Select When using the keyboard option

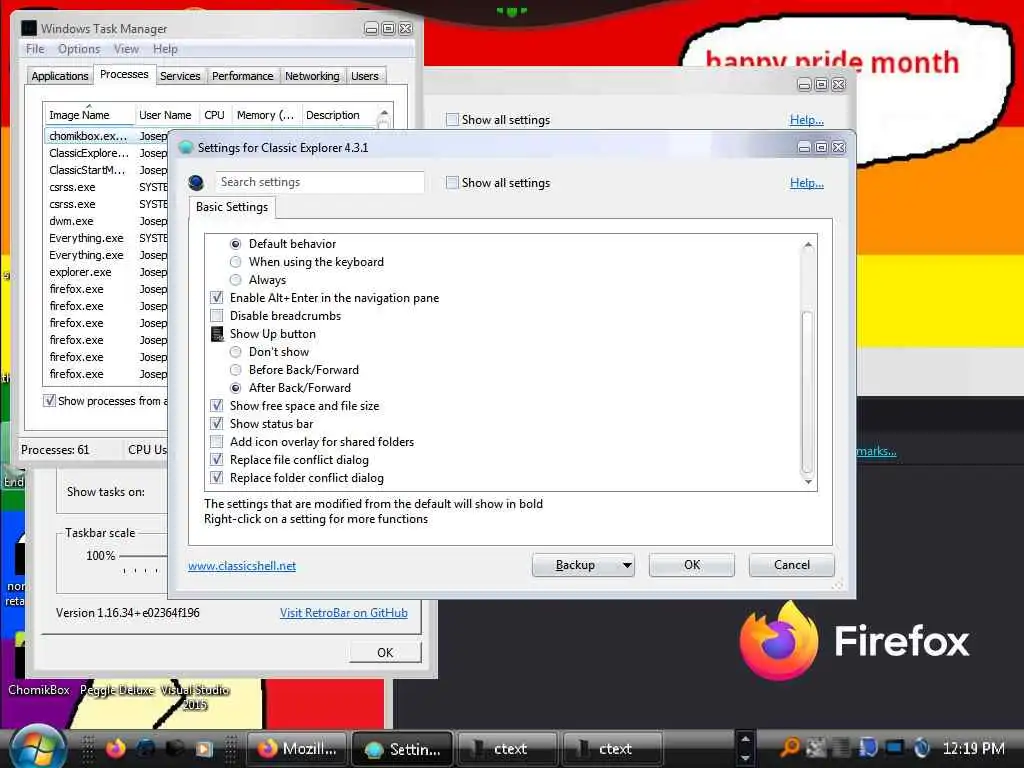click(x=236, y=262)
